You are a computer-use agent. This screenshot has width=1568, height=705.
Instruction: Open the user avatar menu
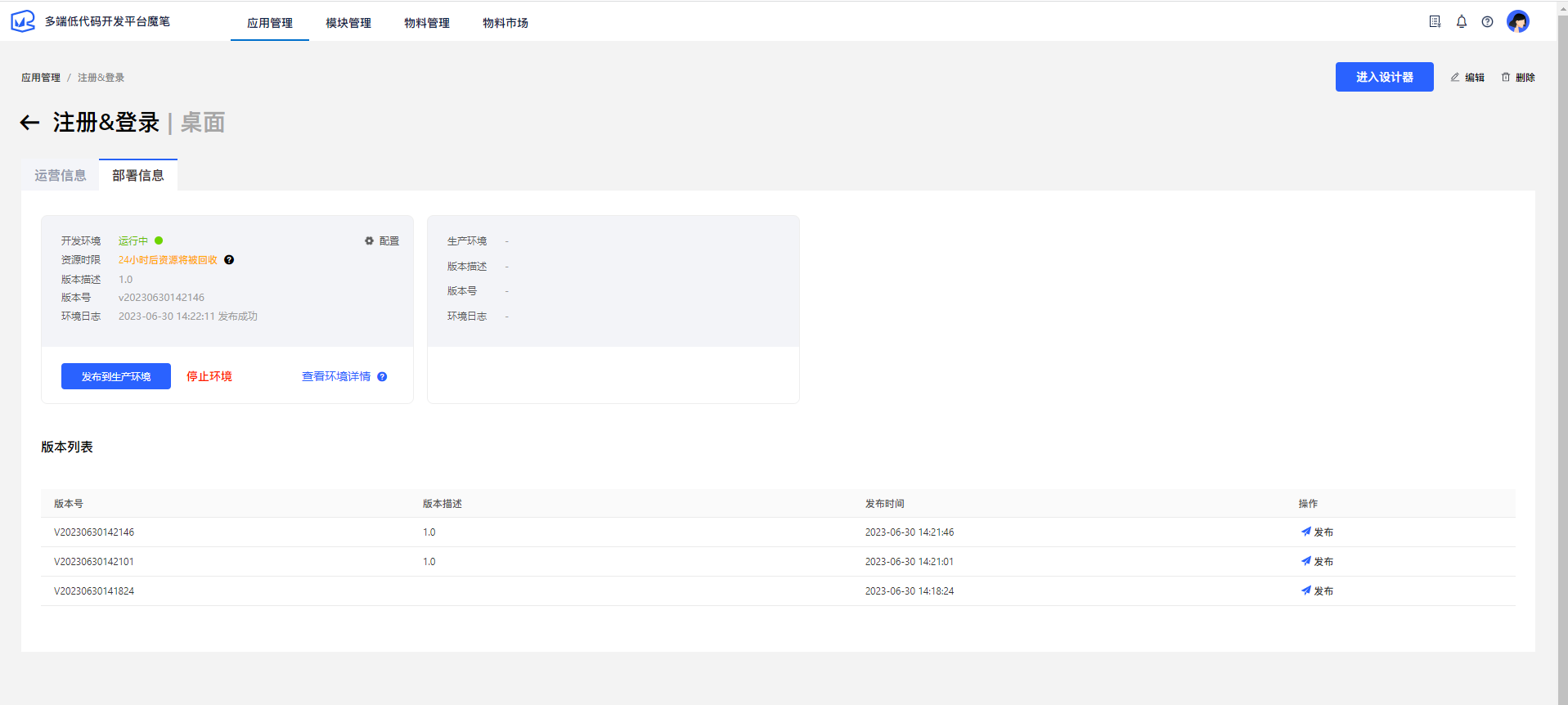point(1518,22)
